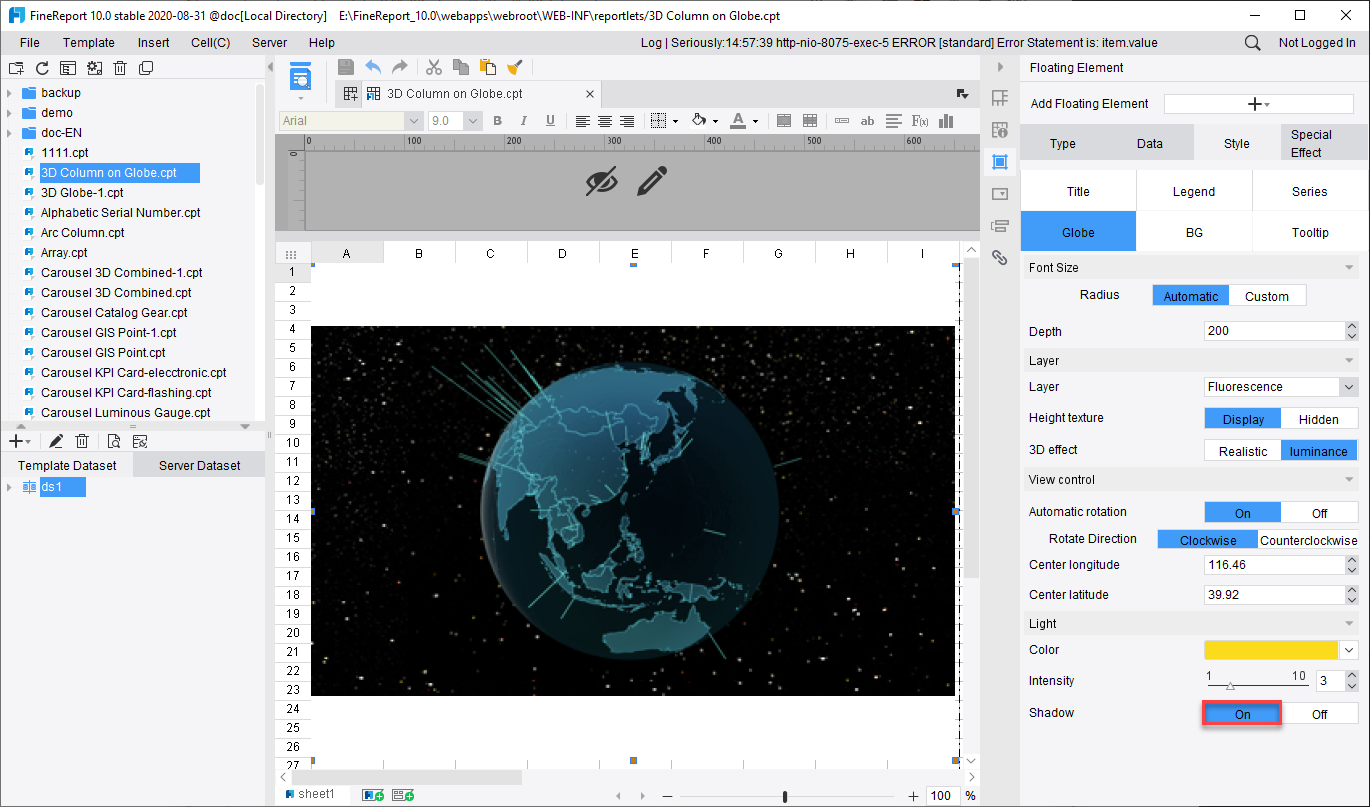Click the pencil edit icon above the globe
The image size is (1370, 807).
(x=652, y=181)
